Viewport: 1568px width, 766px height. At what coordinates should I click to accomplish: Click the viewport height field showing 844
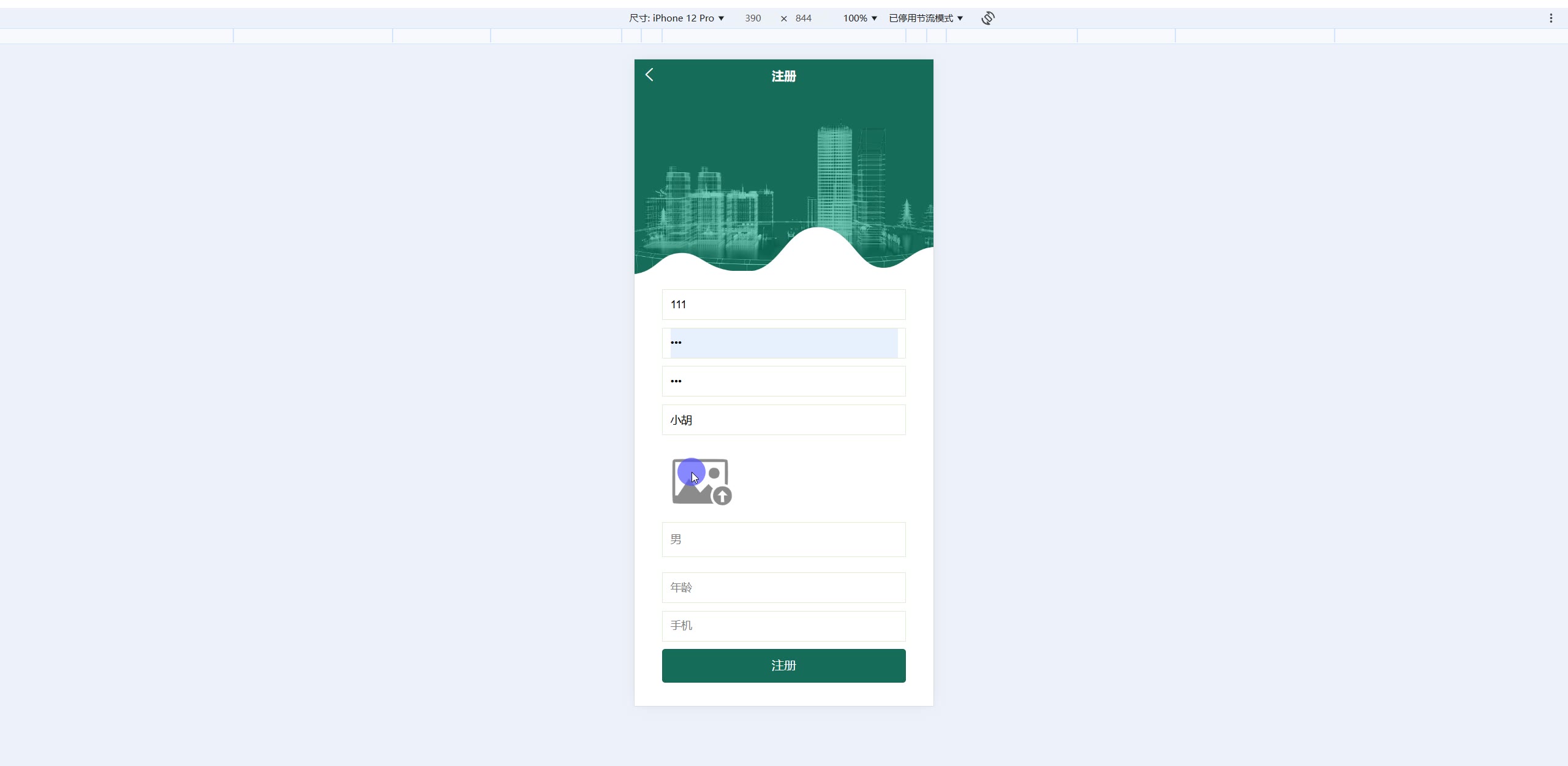803,18
